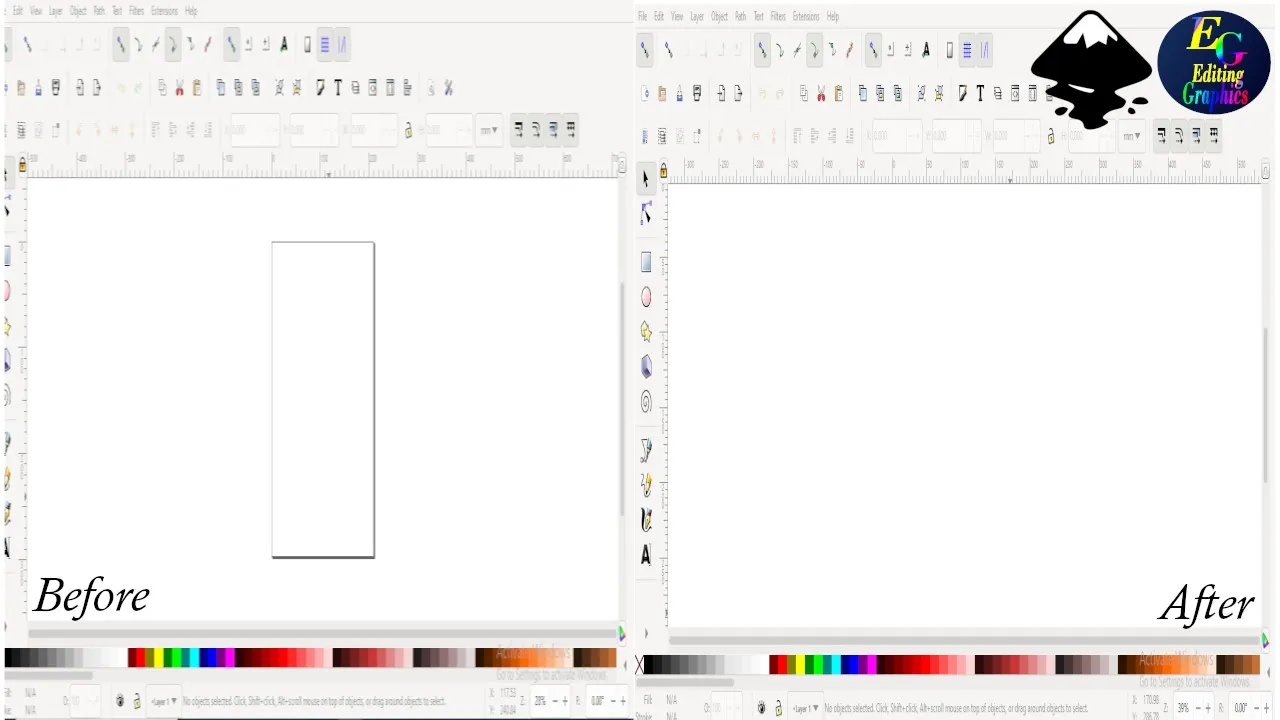The width and height of the screenshot is (1280, 720).
Task: Click Open file icon in After window
Action: click(x=662, y=94)
